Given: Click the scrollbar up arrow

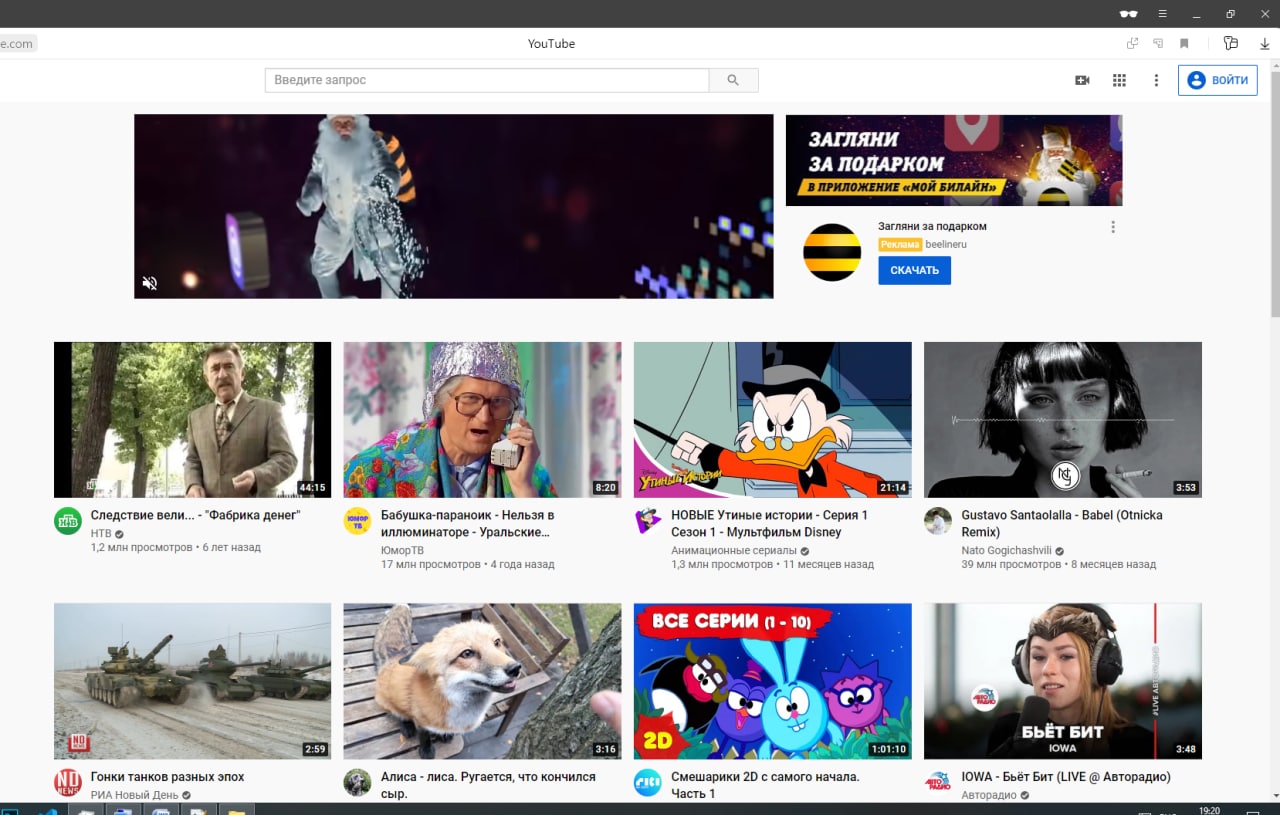Looking at the screenshot, I should [1274, 65].
